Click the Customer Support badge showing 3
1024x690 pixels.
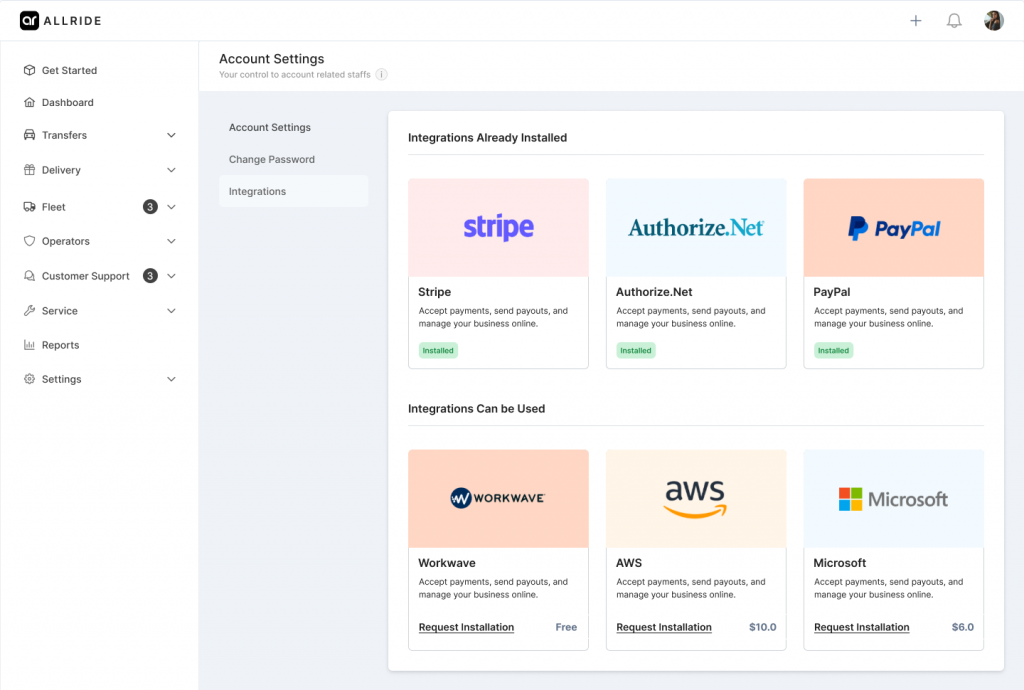[150, 276]
